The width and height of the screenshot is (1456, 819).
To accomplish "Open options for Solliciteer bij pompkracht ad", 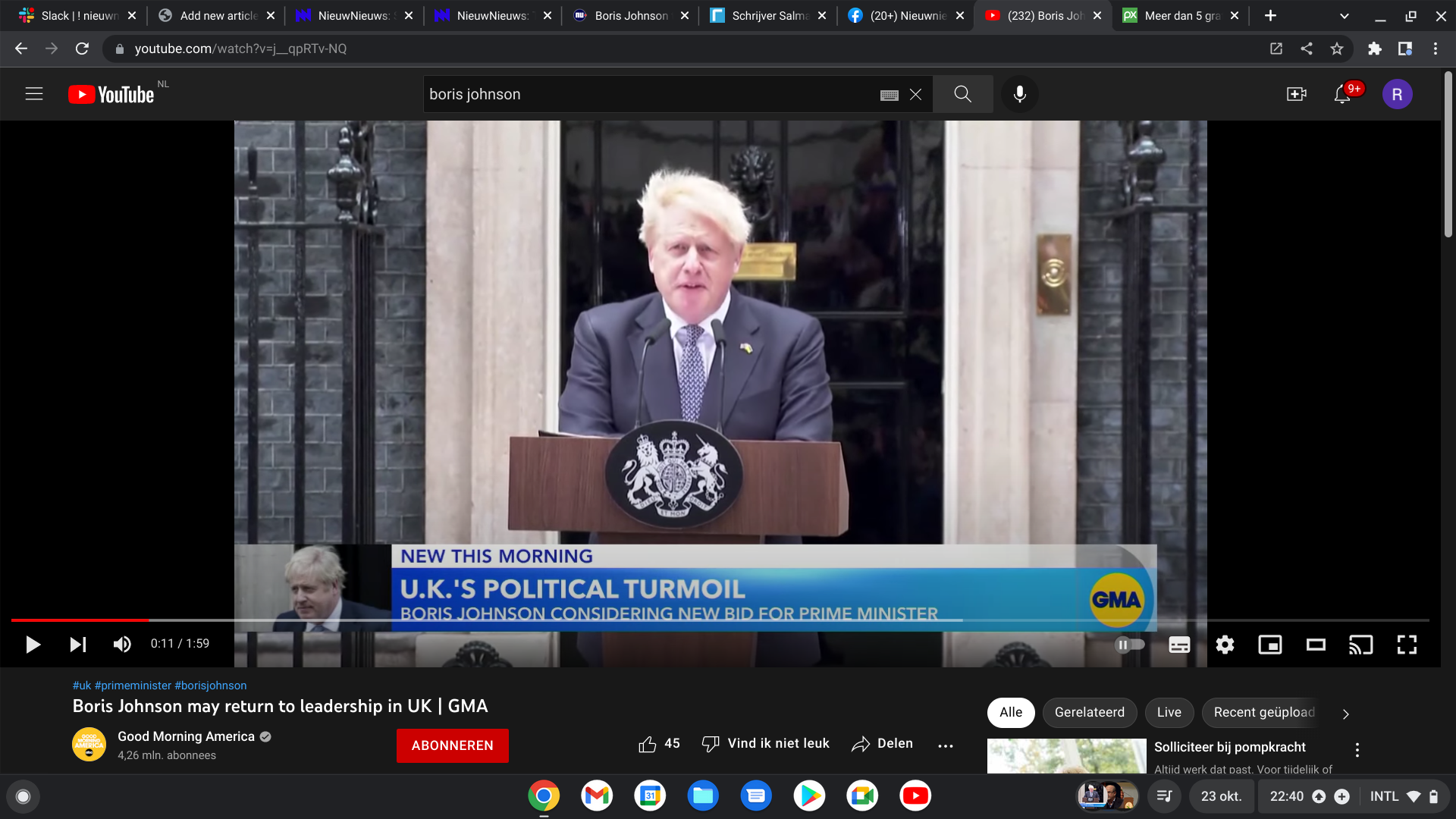I will [x=1357, y=750].
